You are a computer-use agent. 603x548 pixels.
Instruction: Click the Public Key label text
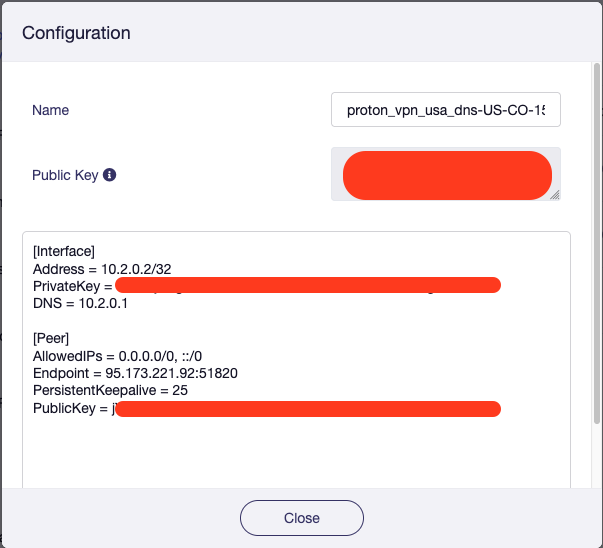coord(65,175)
